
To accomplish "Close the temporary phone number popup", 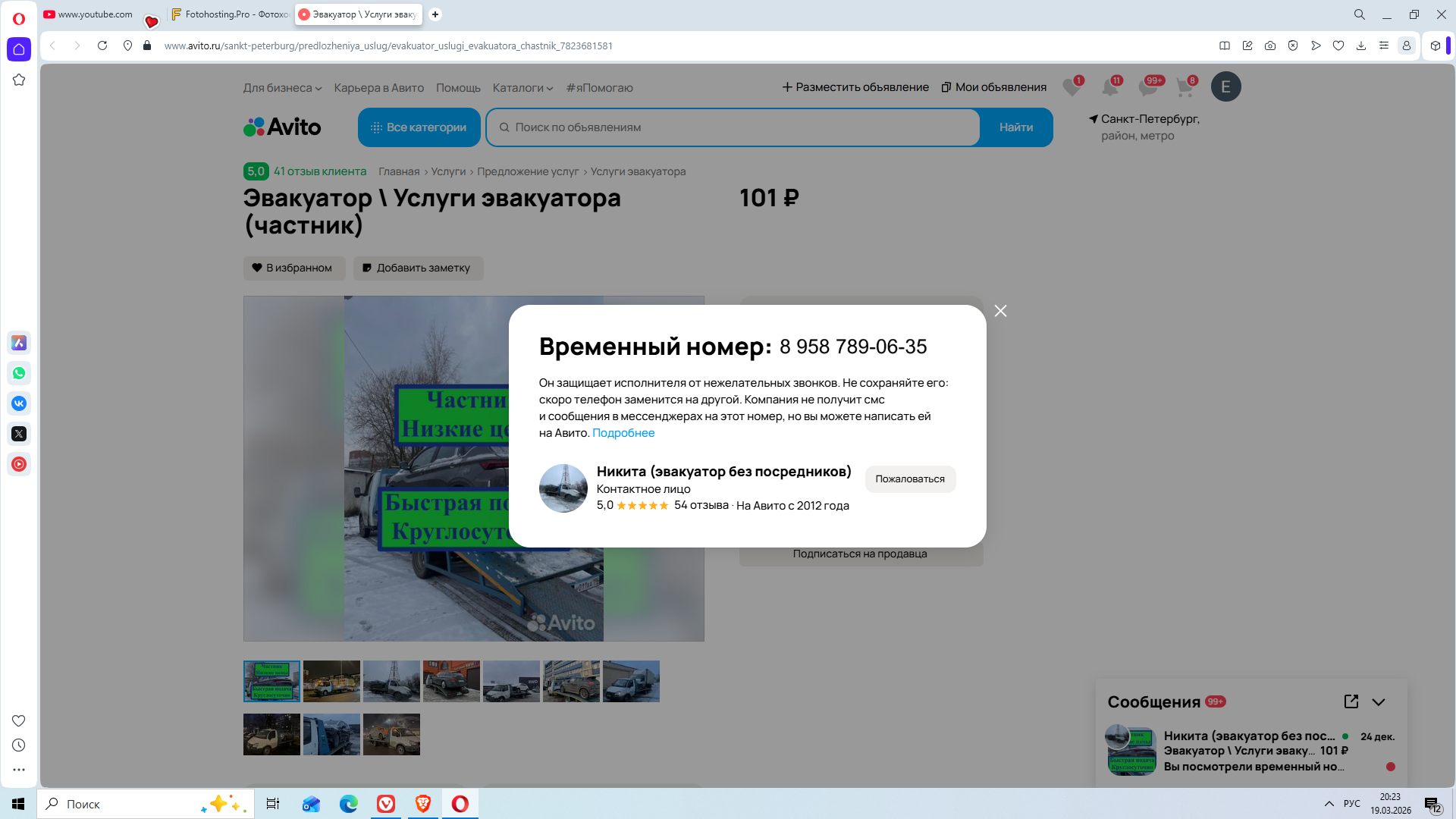I will (x=1000, y=311).
